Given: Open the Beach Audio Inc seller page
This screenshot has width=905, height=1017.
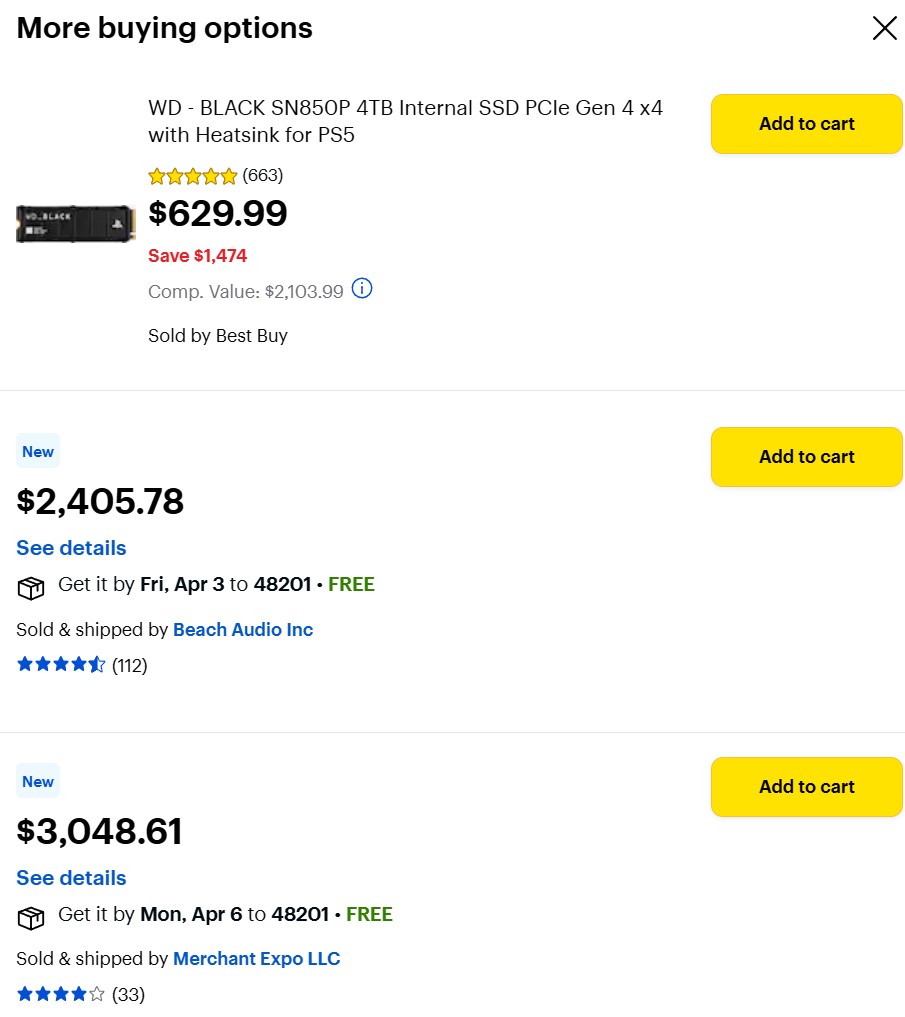Looking at the screenshot, I should point(243,630).
